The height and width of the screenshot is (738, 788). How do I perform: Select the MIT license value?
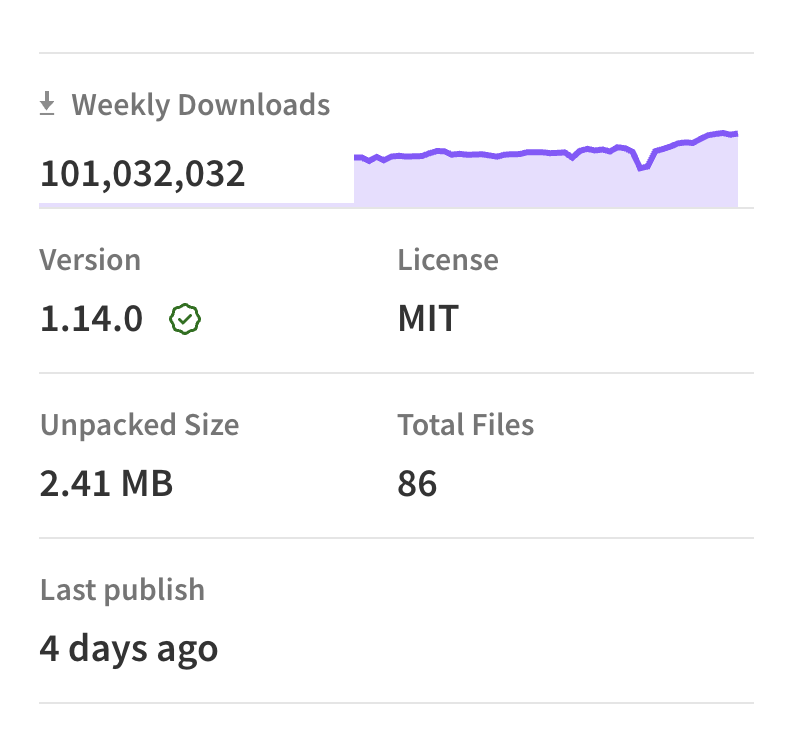(x=428, y=320)
